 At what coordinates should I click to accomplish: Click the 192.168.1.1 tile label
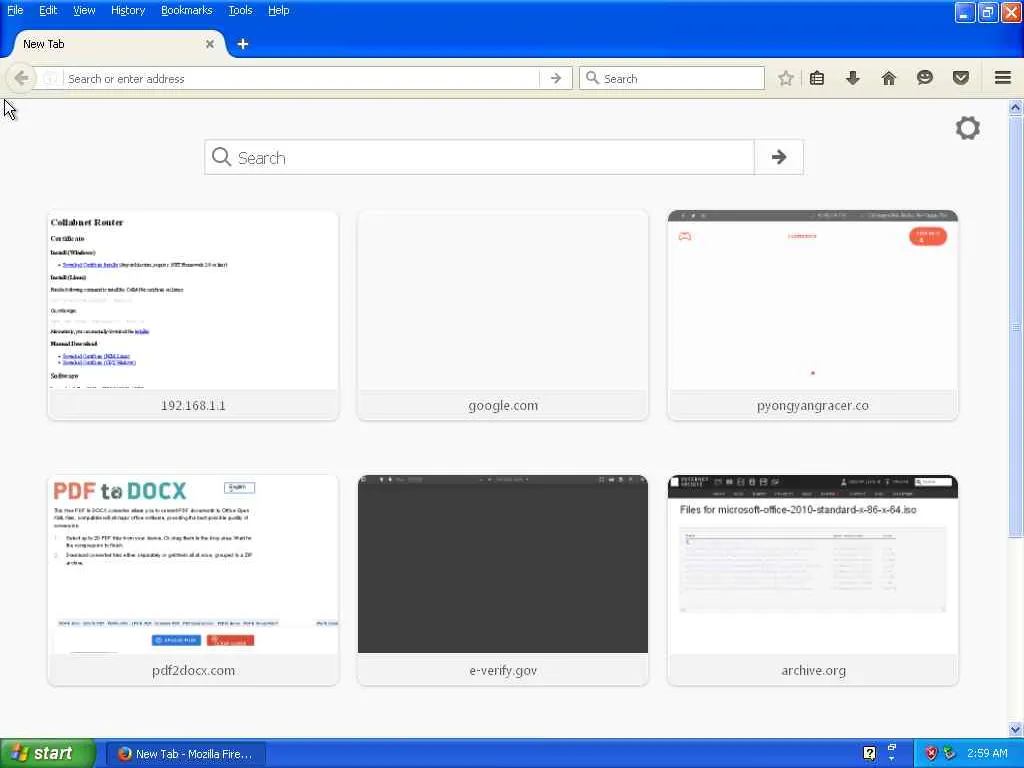193,406
